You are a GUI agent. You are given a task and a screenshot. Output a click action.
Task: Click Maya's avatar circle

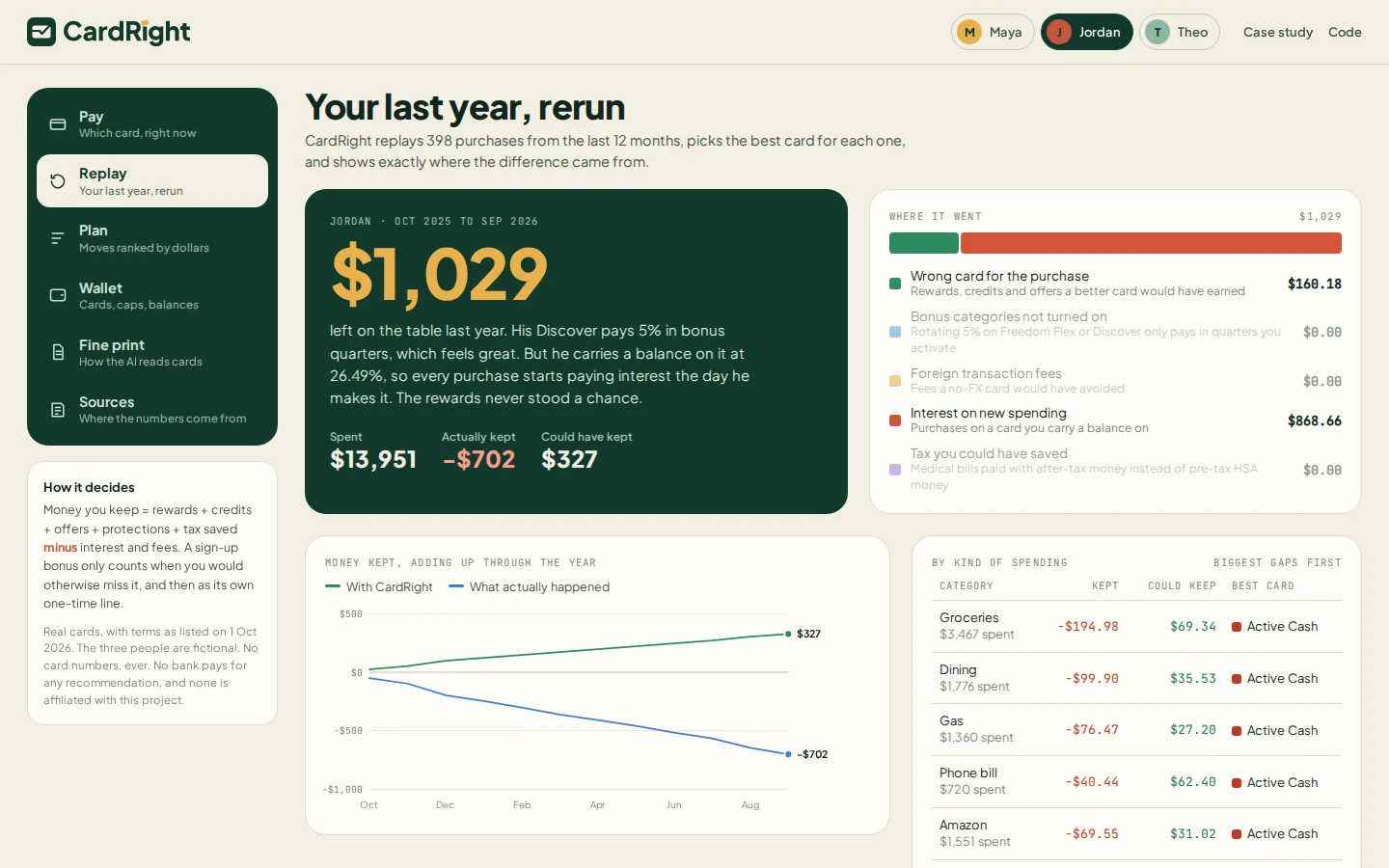coord(969,32)
